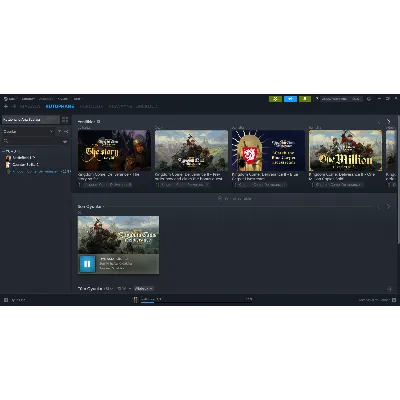Open the monitor icon beside account name
This screenshot has height=400, width=400.
coord(369,99)
